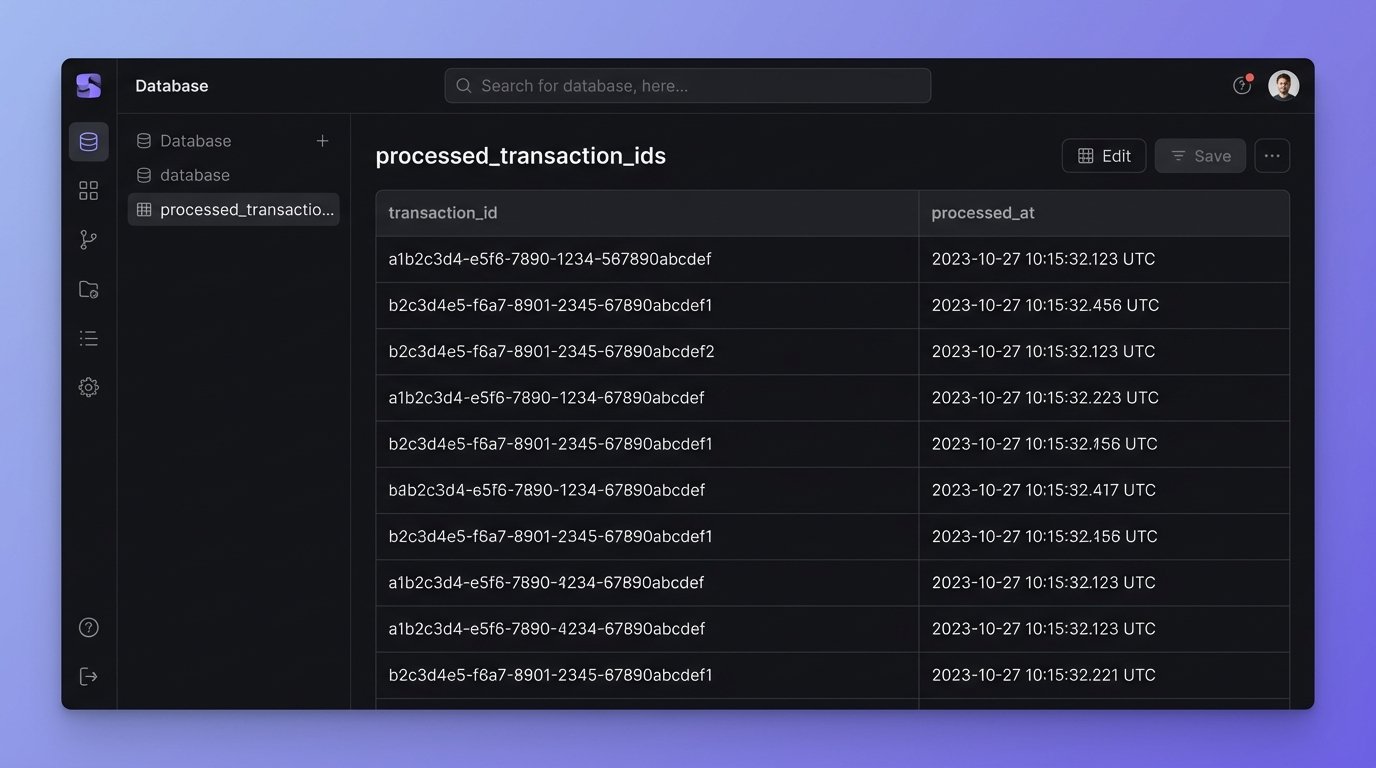
Task: Add a new database with the plus icon
Action: point(322,141)
